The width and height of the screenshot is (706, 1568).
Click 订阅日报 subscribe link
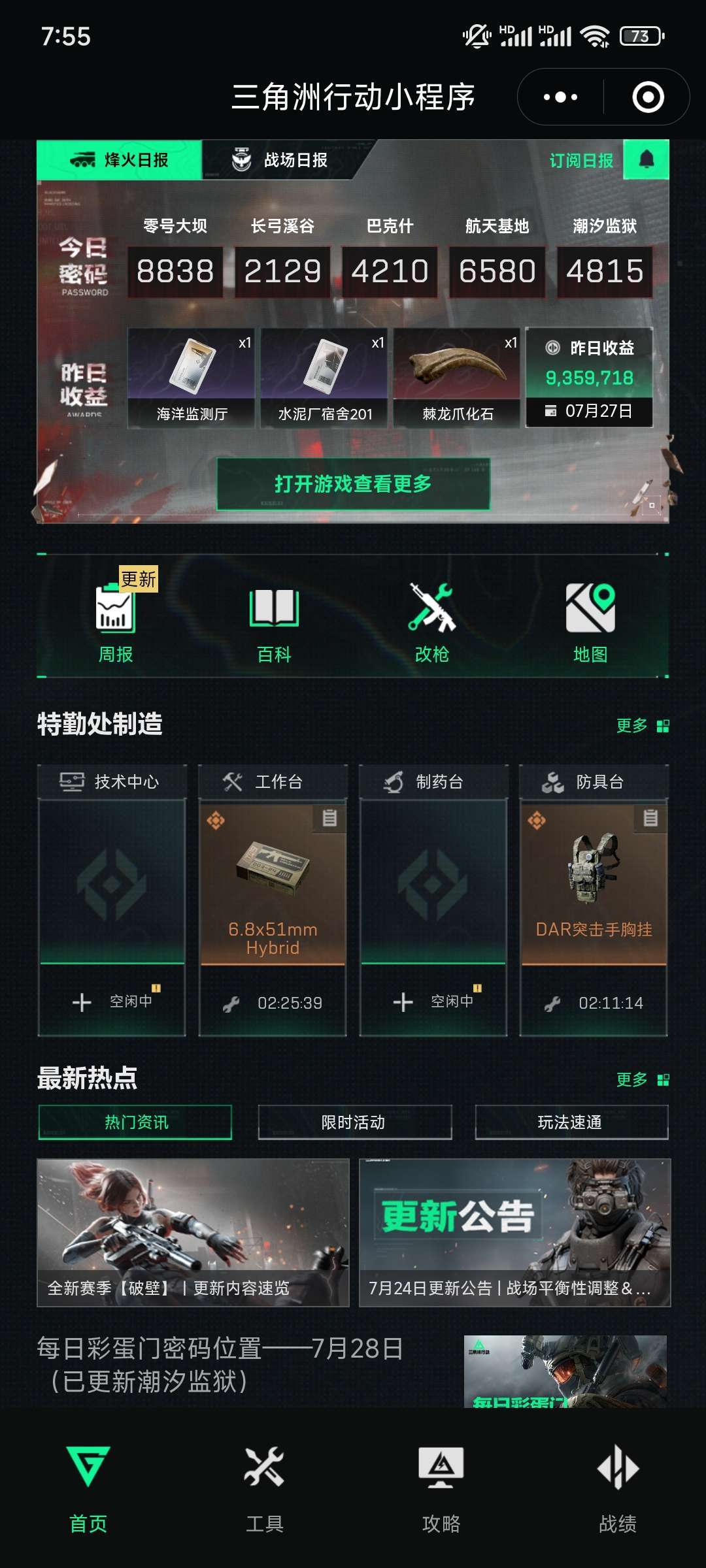pos(581,160)
